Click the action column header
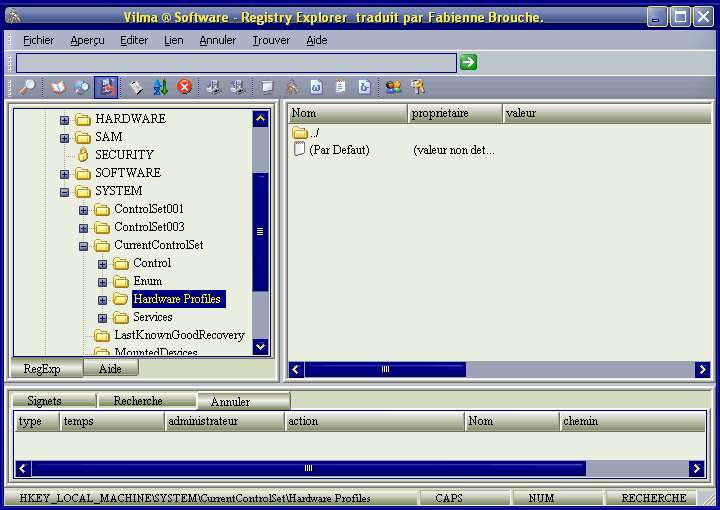The image size is (720, 510). coord(374,421)
